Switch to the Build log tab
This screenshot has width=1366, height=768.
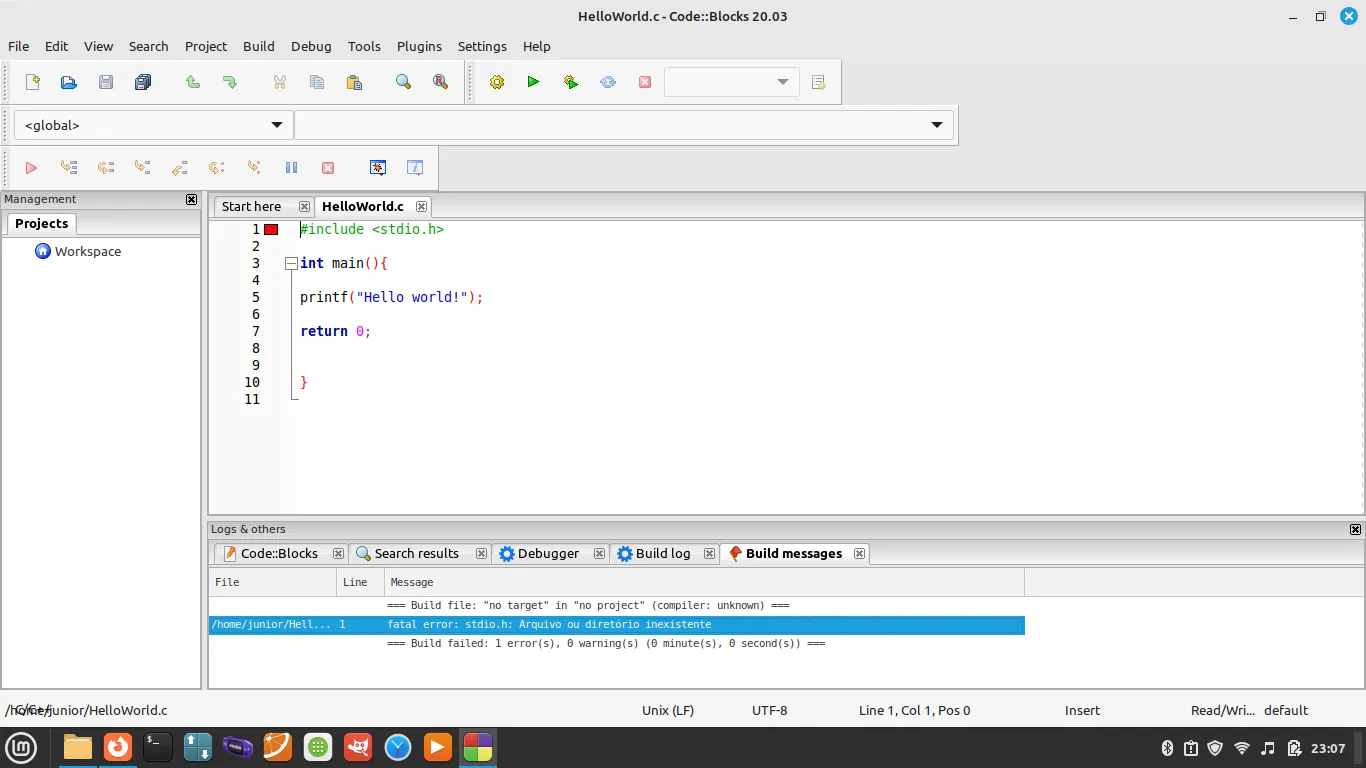pyautogui.click(x=662, y=553)
